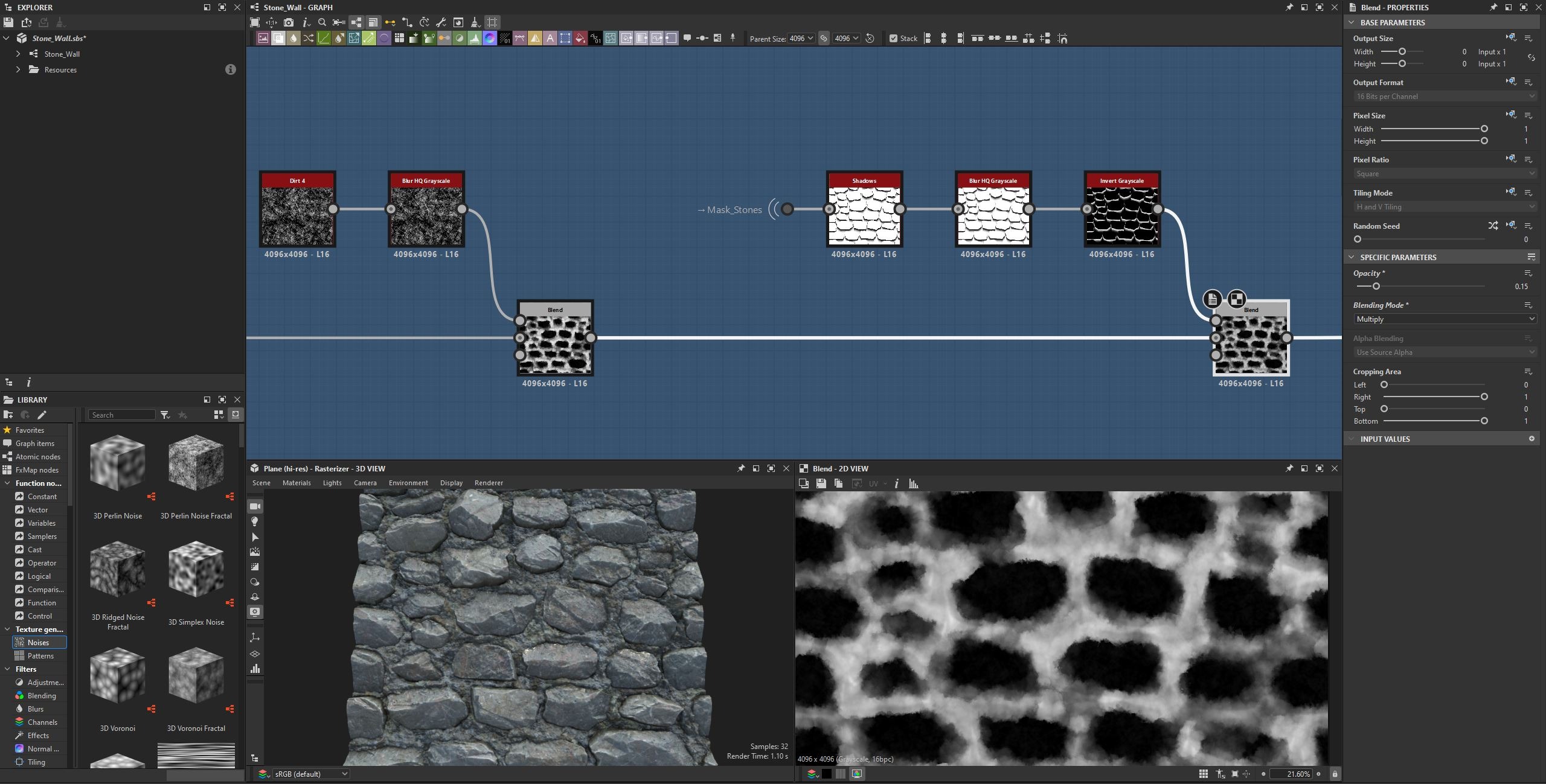This screenshot has height=784, width=1546.
Task: Click the lightbulb icon in 3D view sidebar
Action: [255, 521]
